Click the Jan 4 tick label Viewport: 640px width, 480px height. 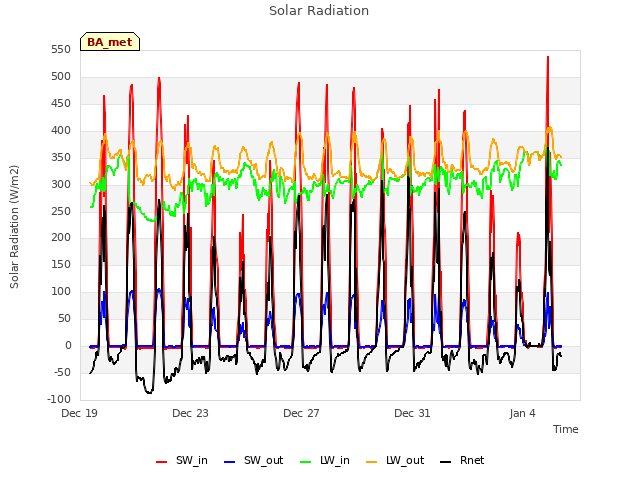coord(522,413)
